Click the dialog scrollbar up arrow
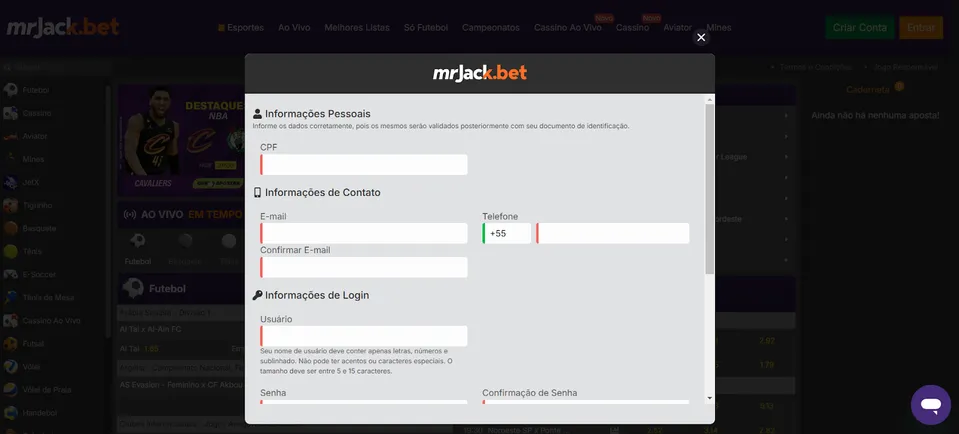 pos(709,99)
